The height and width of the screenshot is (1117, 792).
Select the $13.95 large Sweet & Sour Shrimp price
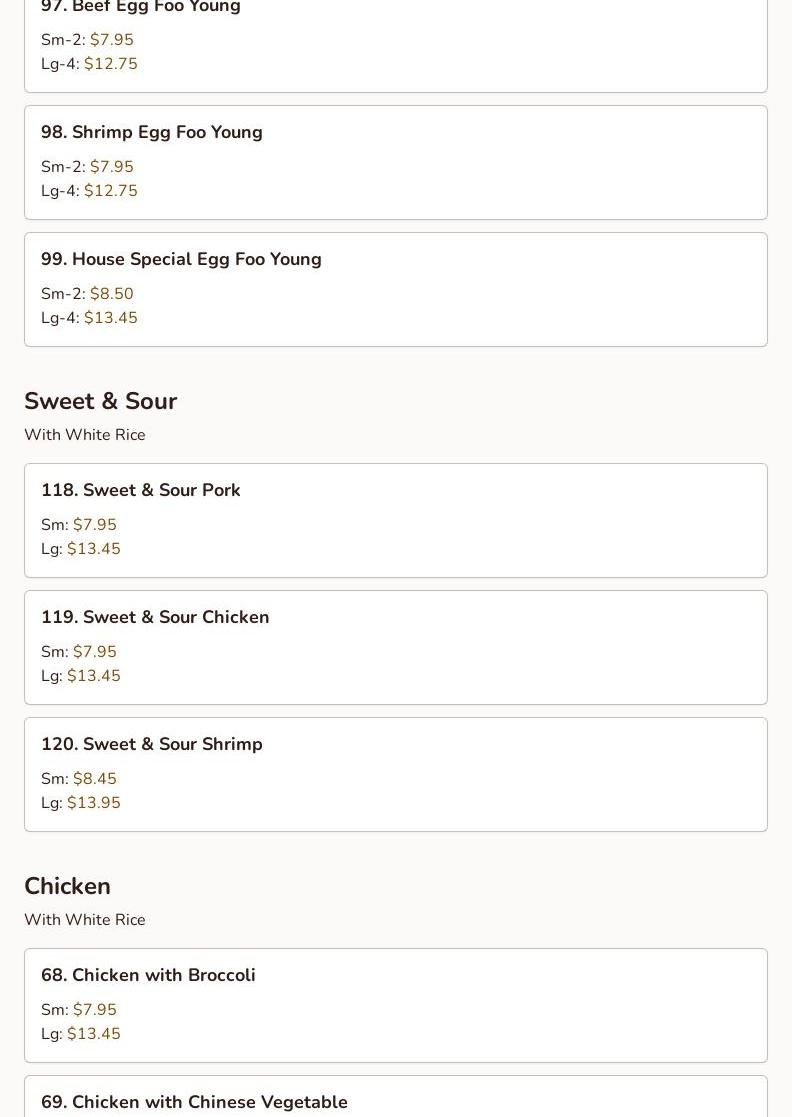pos(93,803)
